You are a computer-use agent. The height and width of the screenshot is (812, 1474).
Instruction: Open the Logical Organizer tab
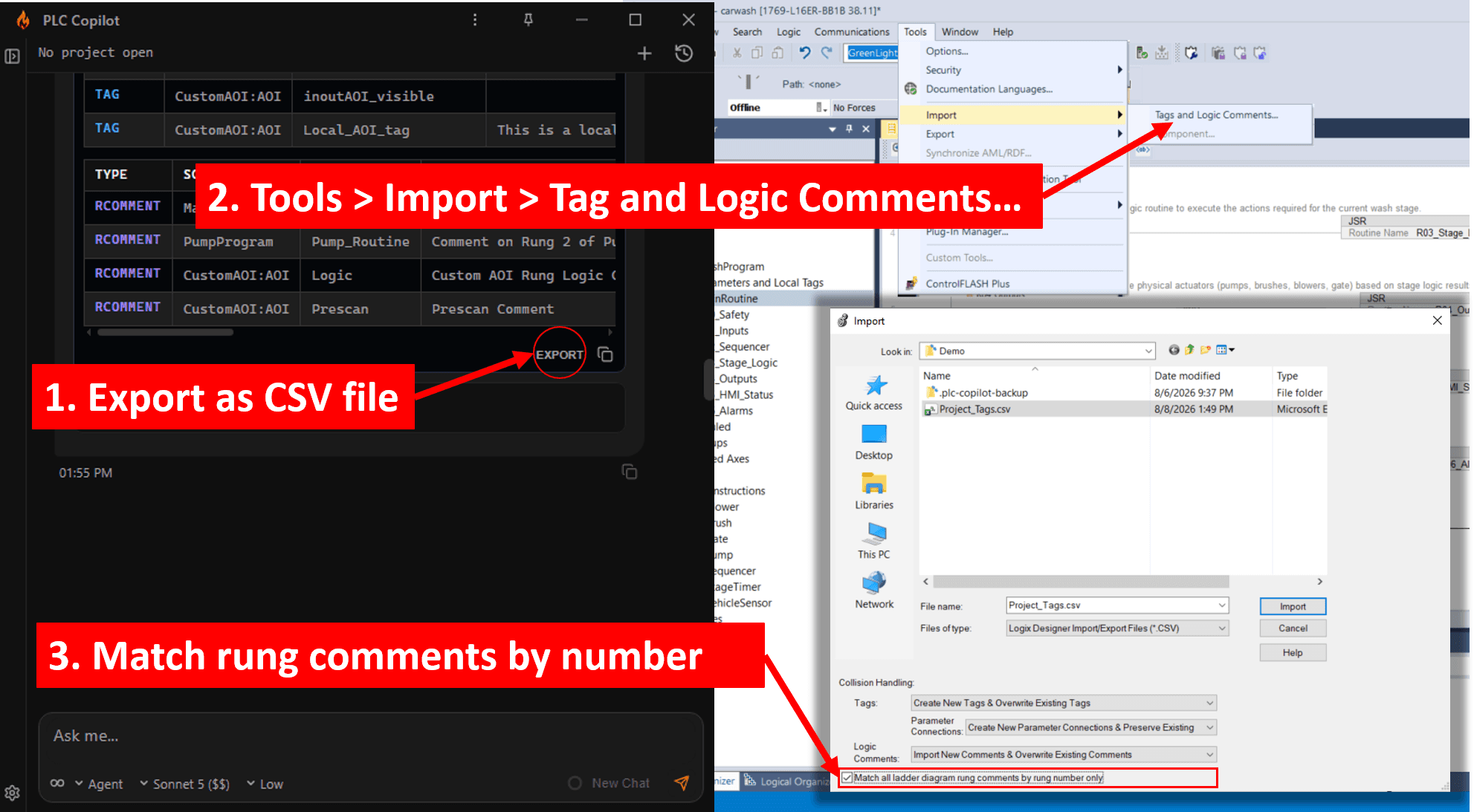(x=786, y=781)
